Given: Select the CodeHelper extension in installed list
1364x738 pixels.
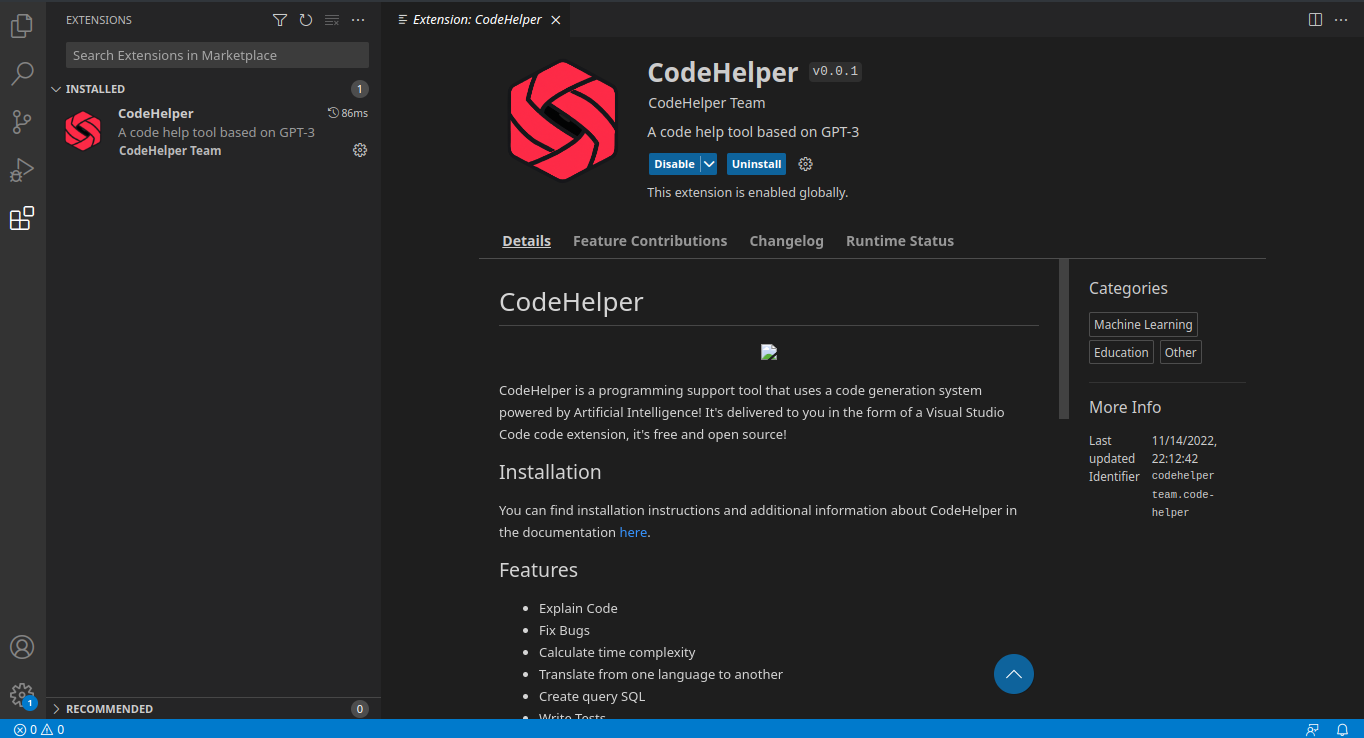Looking at the screenshot, I should (x=215, y=131).
